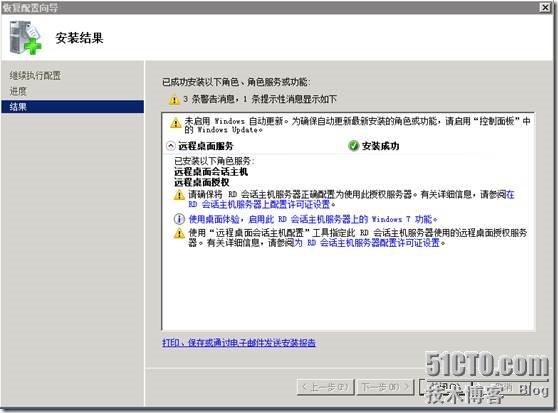The width and height of the screenshot is (558, 413).
Task: Close the wizard window with X
Action: [x=545, y=7]
